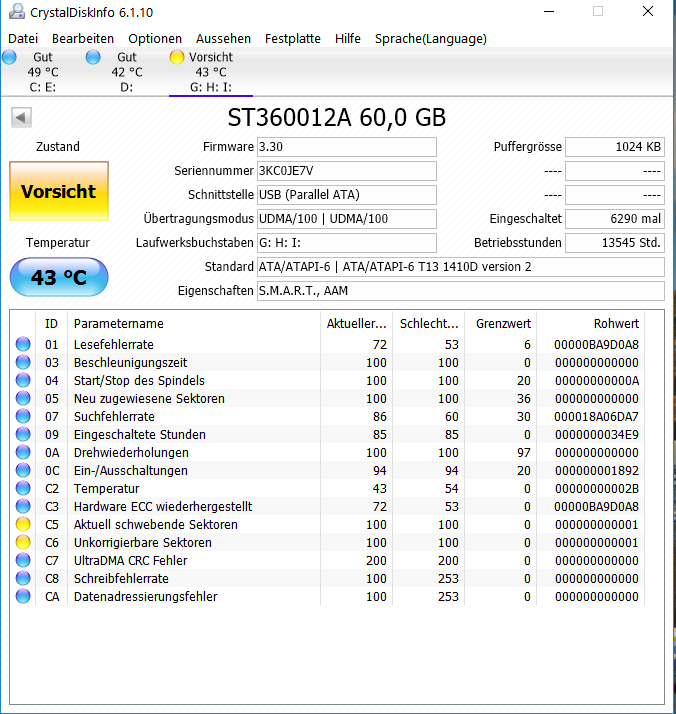
Task: Click the Eigenschaften field S.M.A.R.T., AAM
Action: click(461, 291)
